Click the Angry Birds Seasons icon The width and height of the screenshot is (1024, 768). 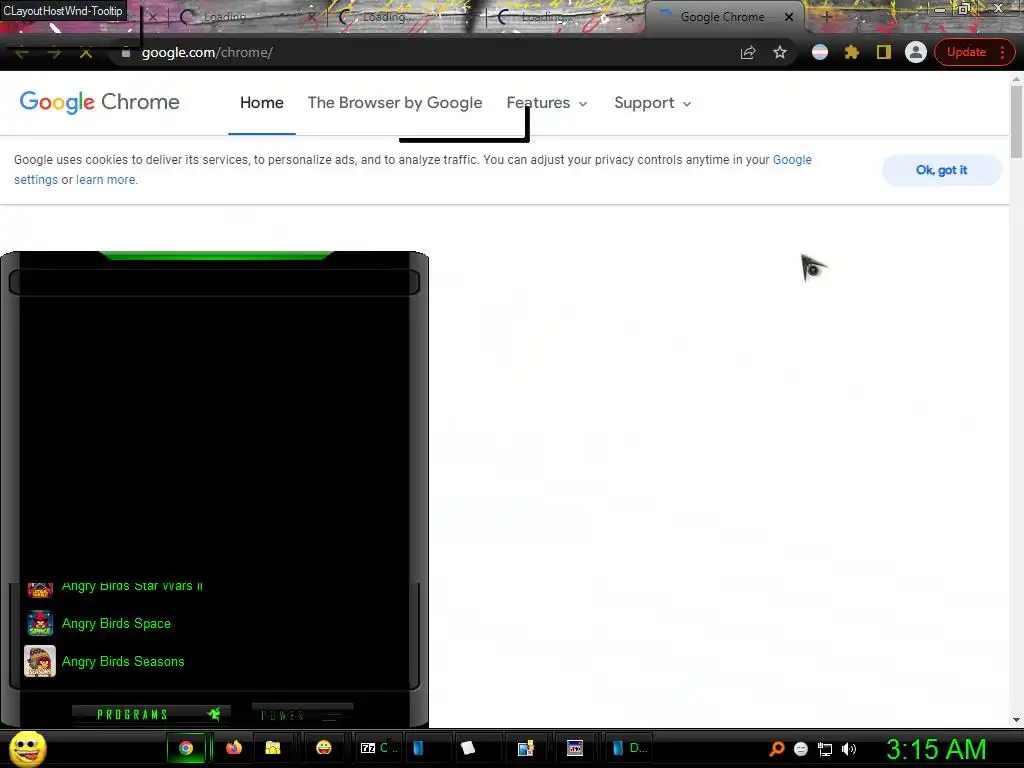click(x=40, y=661)
